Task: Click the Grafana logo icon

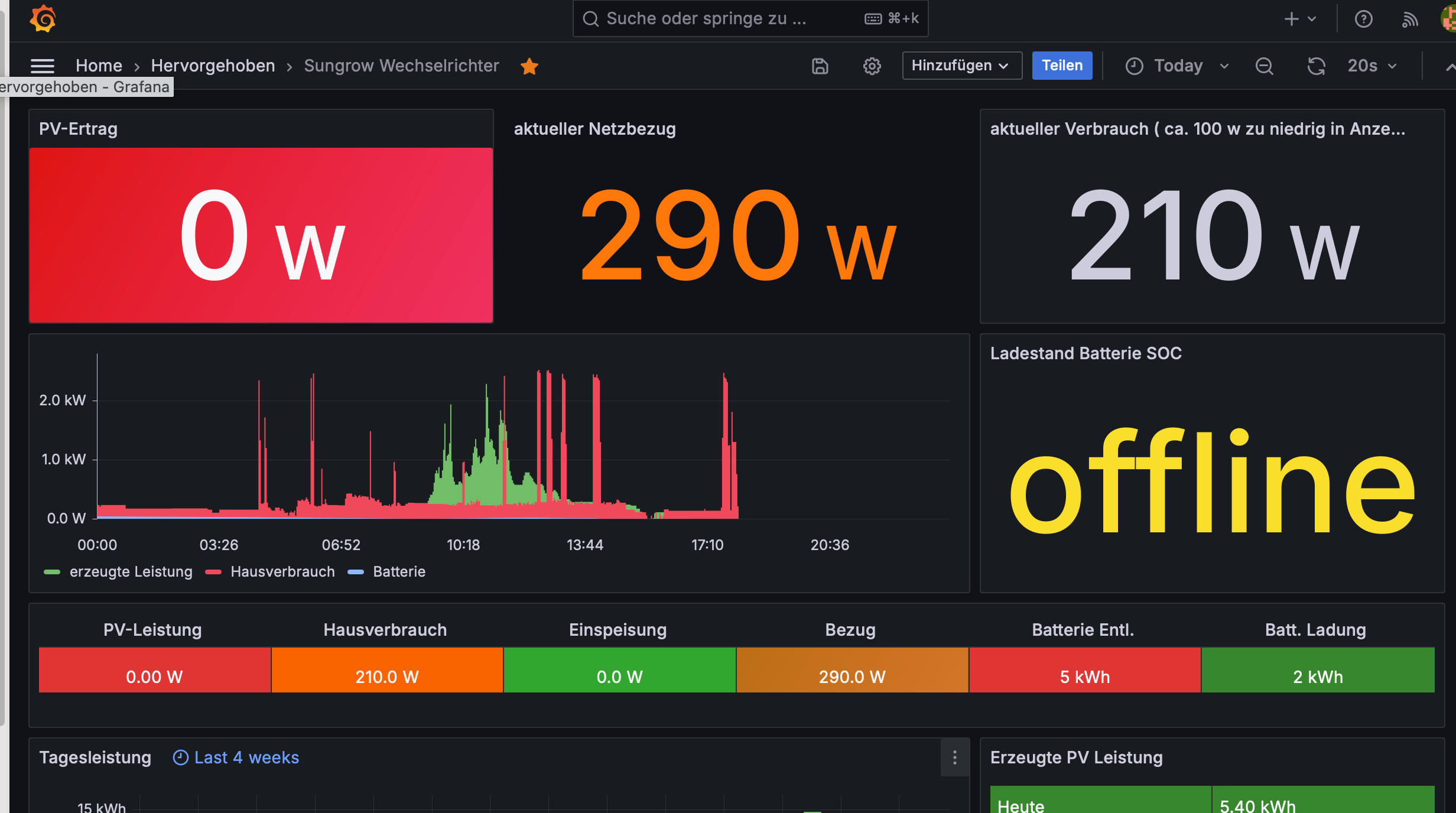Action: tap(43, 19)
